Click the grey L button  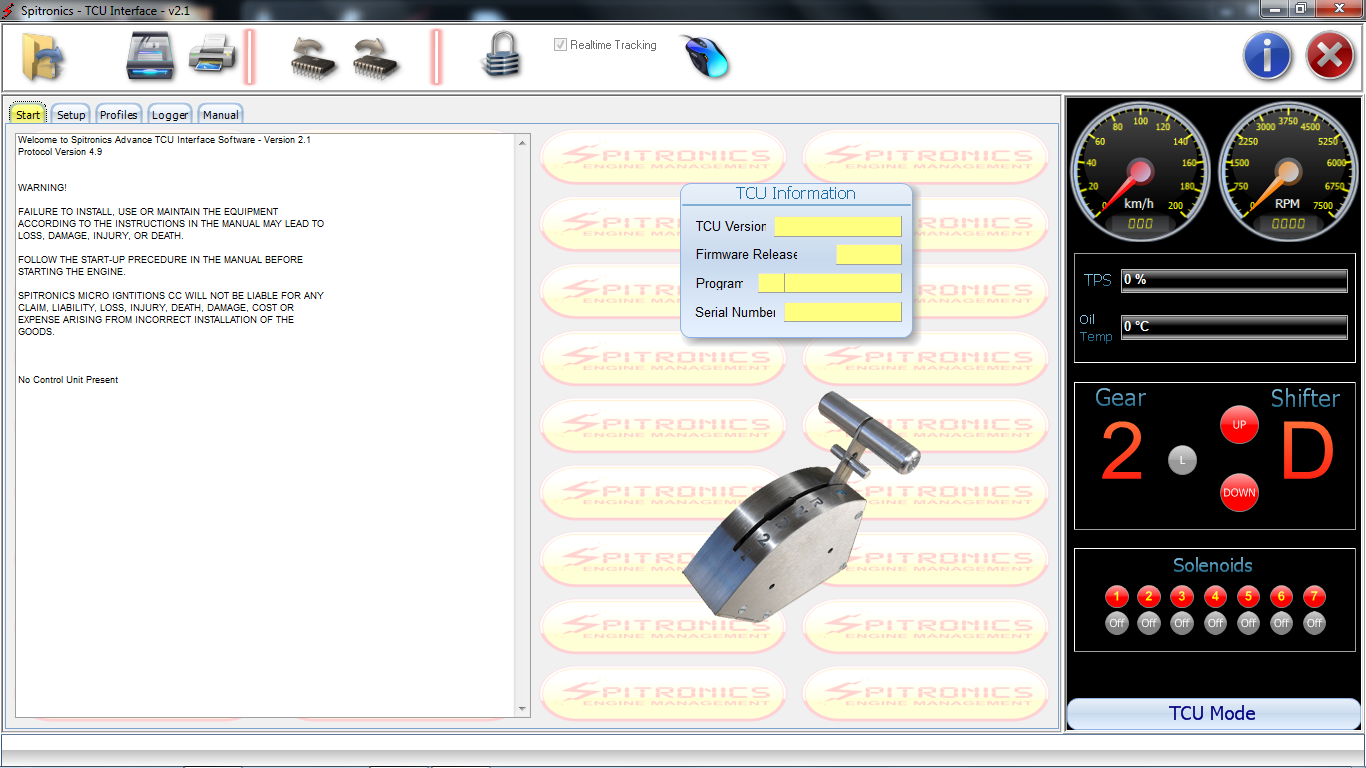1182,460
